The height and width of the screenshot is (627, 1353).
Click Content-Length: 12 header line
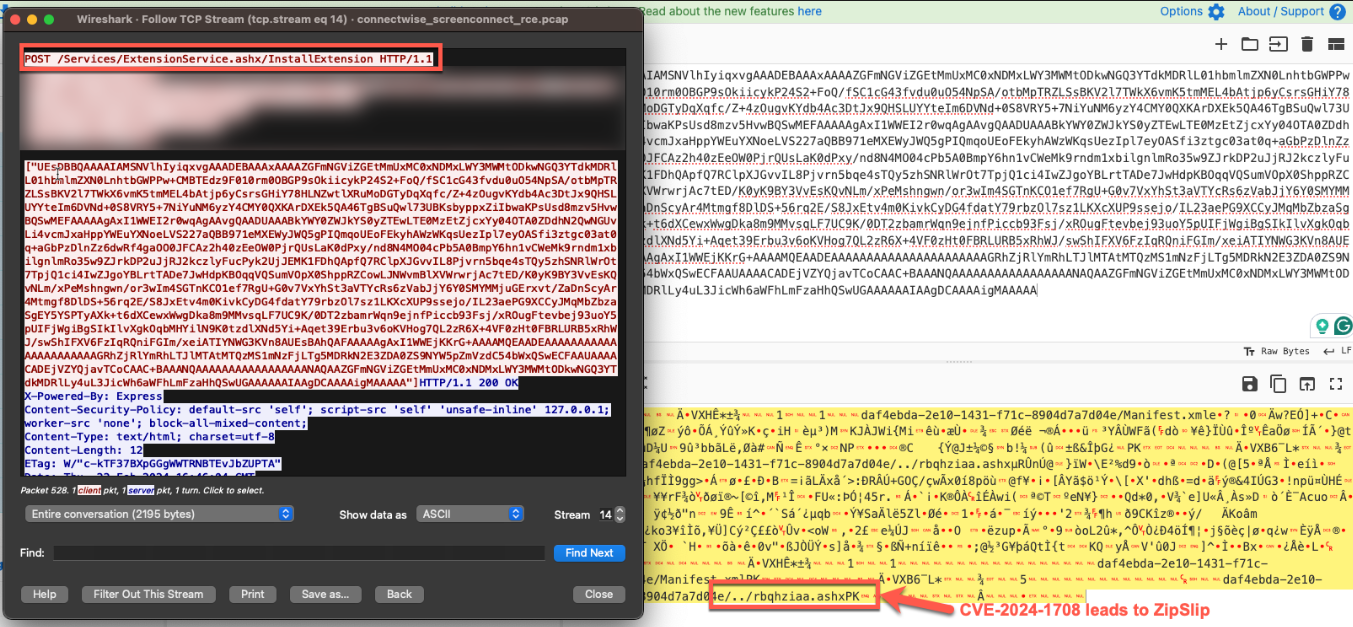85,450
